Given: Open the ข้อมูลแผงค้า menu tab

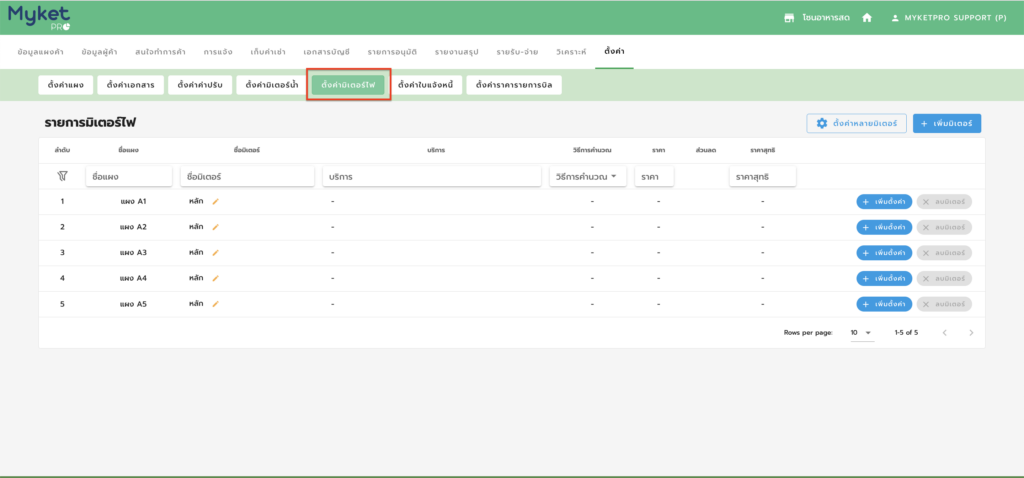Looking at the screenshot, I should pos(40,52).
